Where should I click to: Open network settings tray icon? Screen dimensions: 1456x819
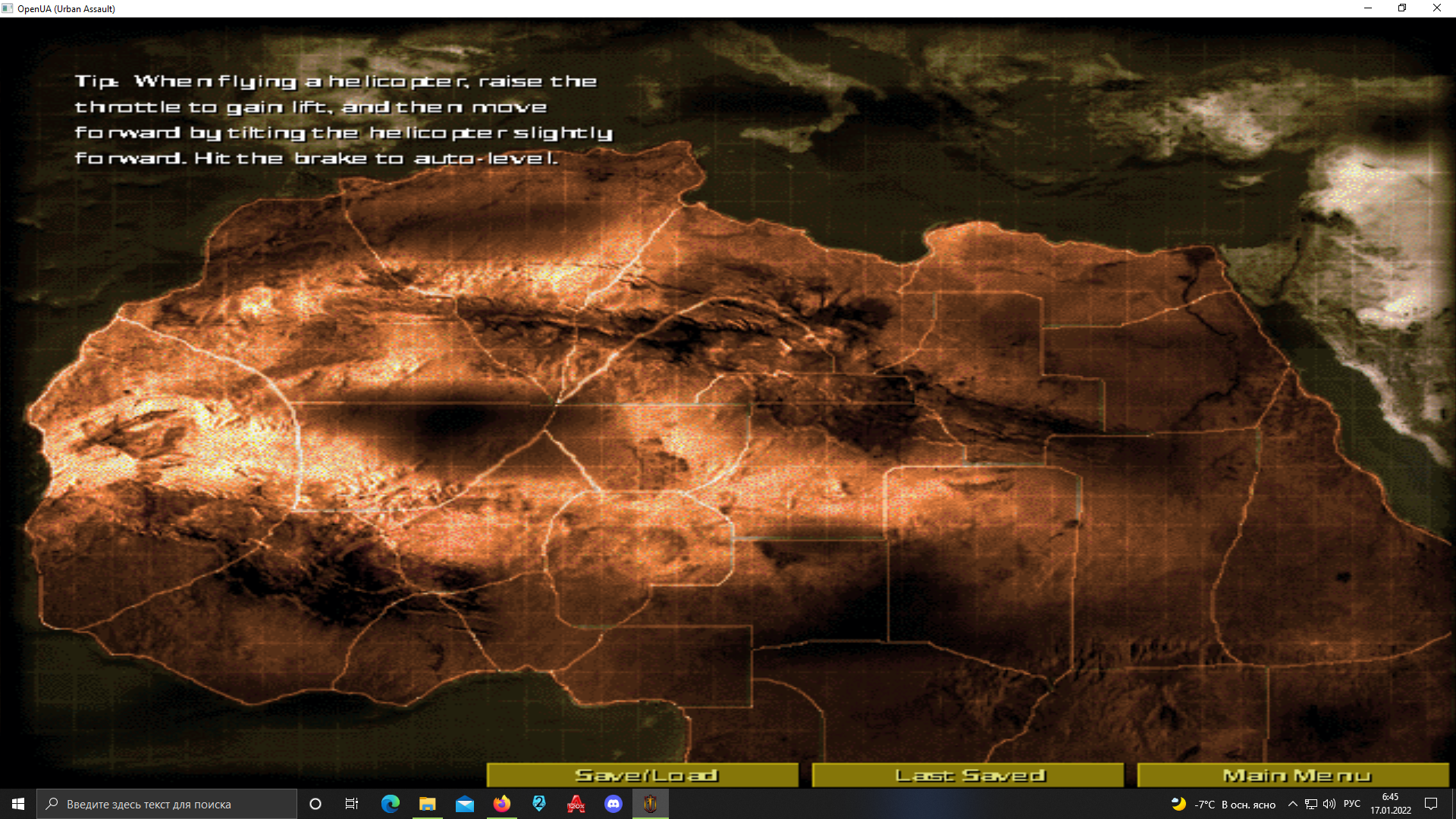pos(1311,804)
